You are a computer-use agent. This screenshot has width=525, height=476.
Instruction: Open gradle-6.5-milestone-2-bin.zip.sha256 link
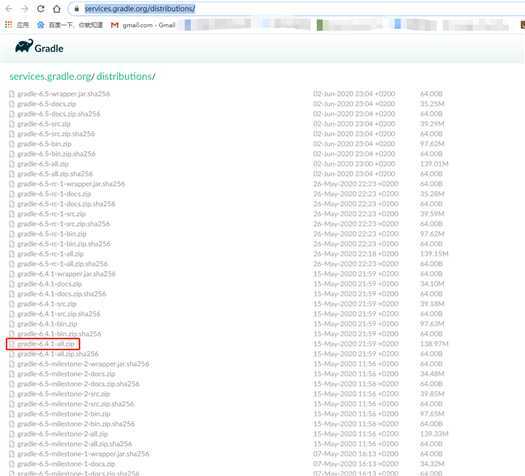click(76, 424)
